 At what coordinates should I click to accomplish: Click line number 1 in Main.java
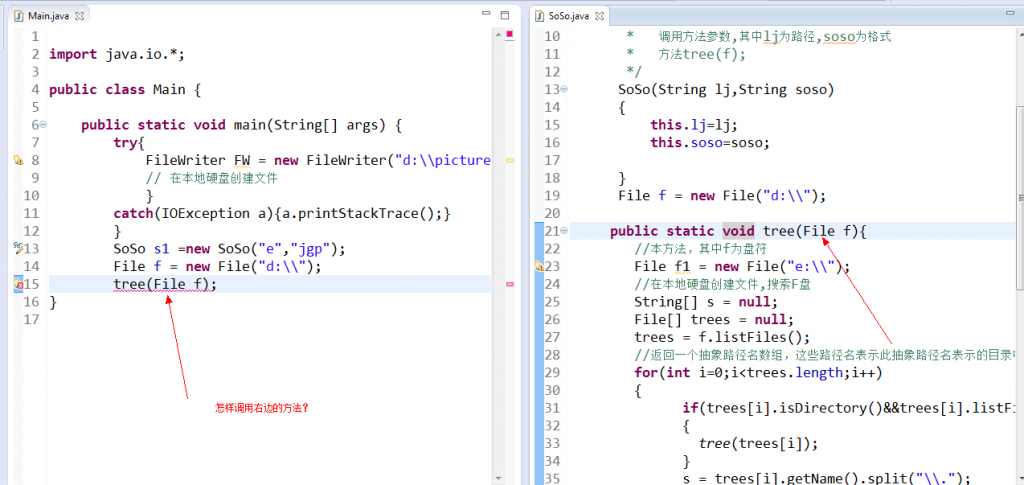pyautogui.click(x=35, y=37)
